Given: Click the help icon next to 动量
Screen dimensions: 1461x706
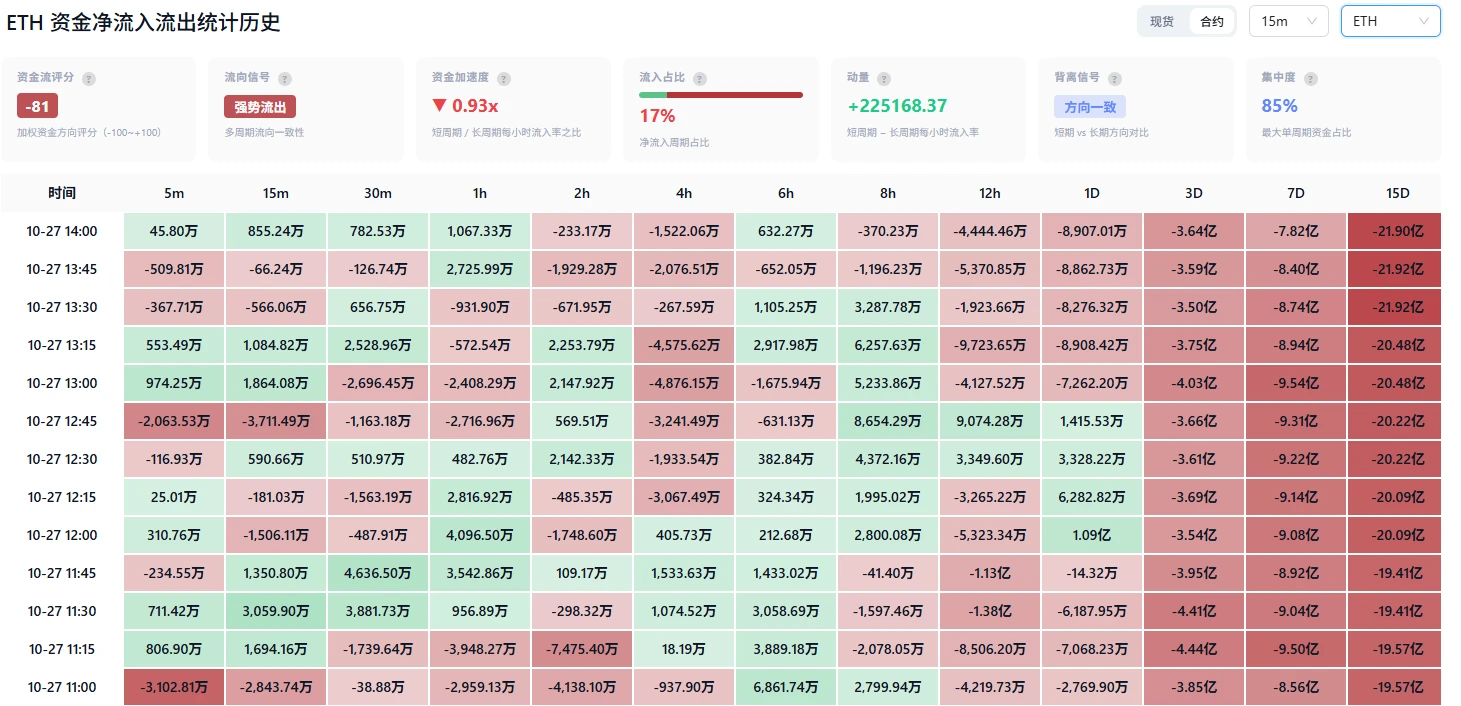Looking at the screenshot, I should (884, 78).
